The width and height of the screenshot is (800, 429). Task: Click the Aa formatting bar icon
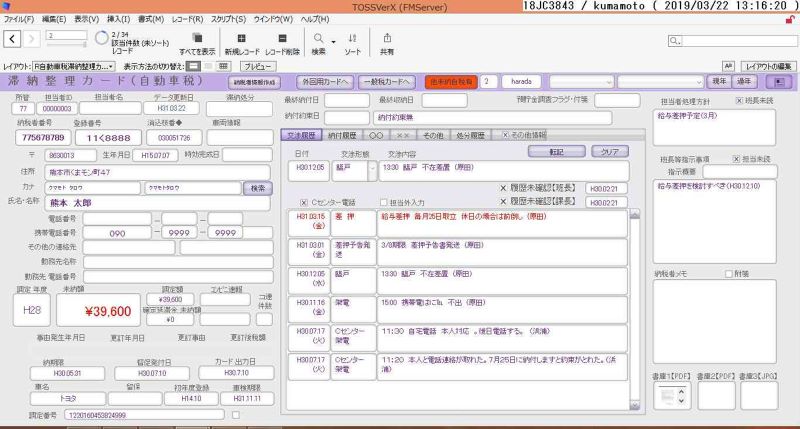point(728,66)
